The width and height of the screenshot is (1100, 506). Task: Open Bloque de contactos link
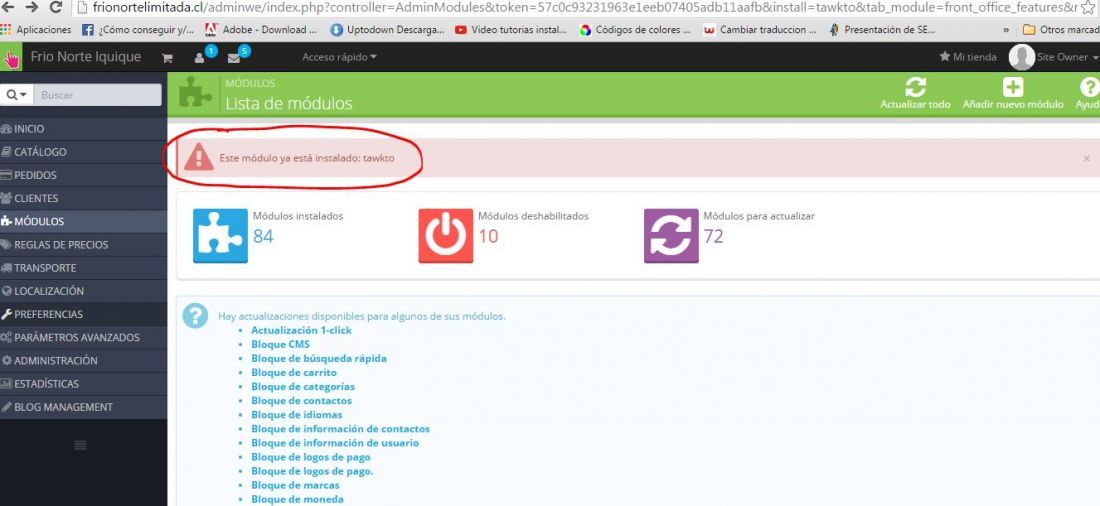point(302,401)
